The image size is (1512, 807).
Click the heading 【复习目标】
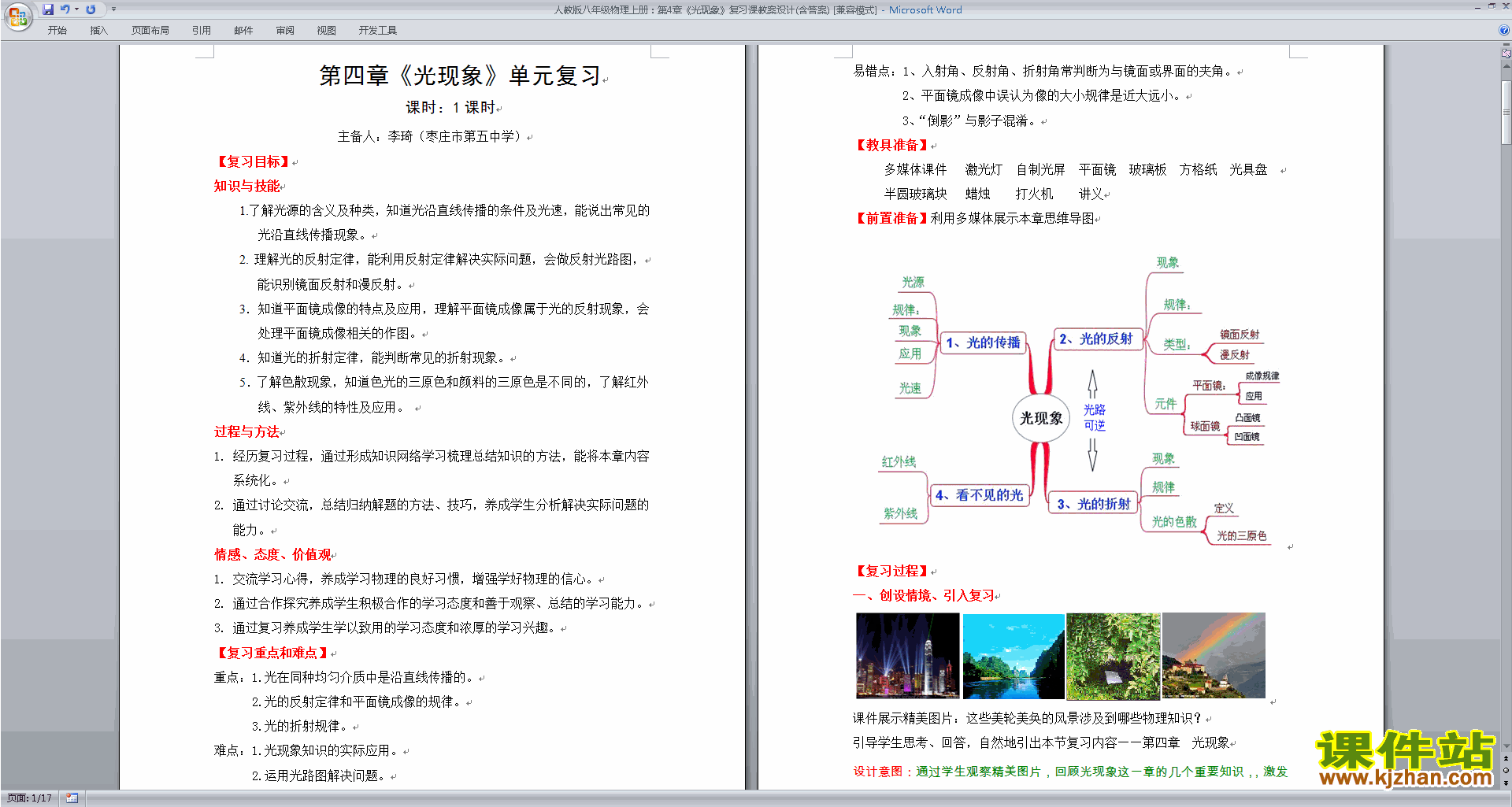click(253, 161)
